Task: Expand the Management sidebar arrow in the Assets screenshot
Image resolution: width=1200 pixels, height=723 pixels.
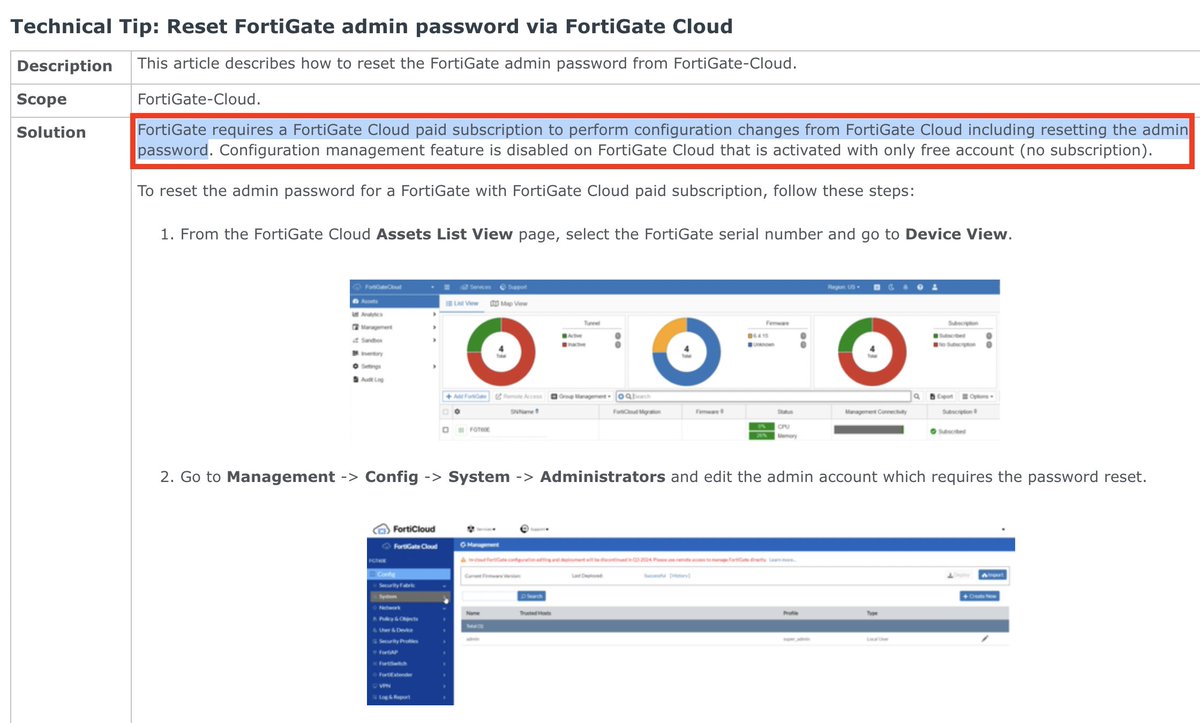Action: click(x=435, y=327)
